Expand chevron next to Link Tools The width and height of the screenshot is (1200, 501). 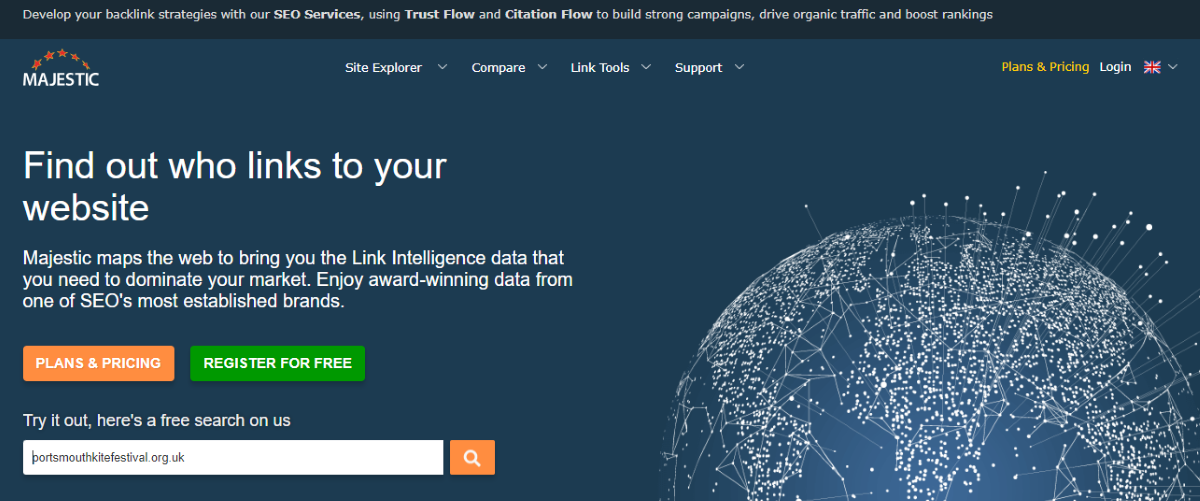[646, 67]
